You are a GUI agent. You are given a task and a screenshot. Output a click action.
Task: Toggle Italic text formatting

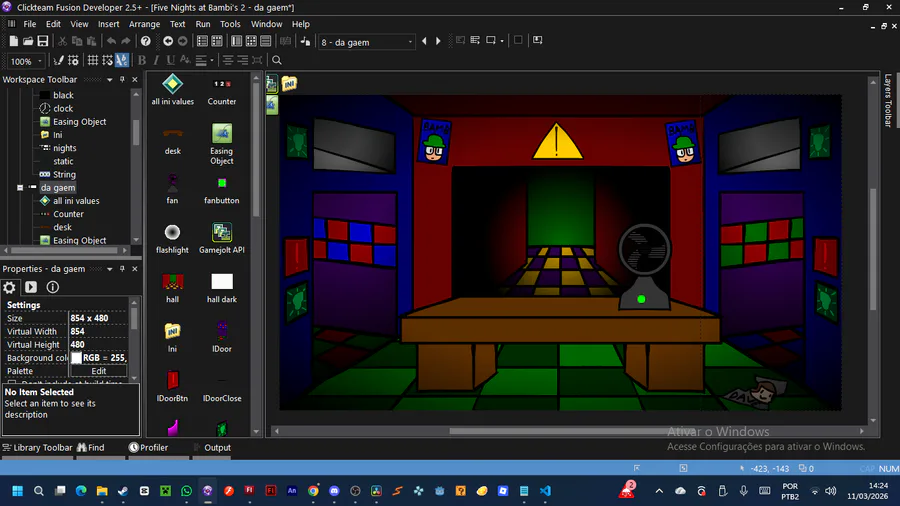156,60
